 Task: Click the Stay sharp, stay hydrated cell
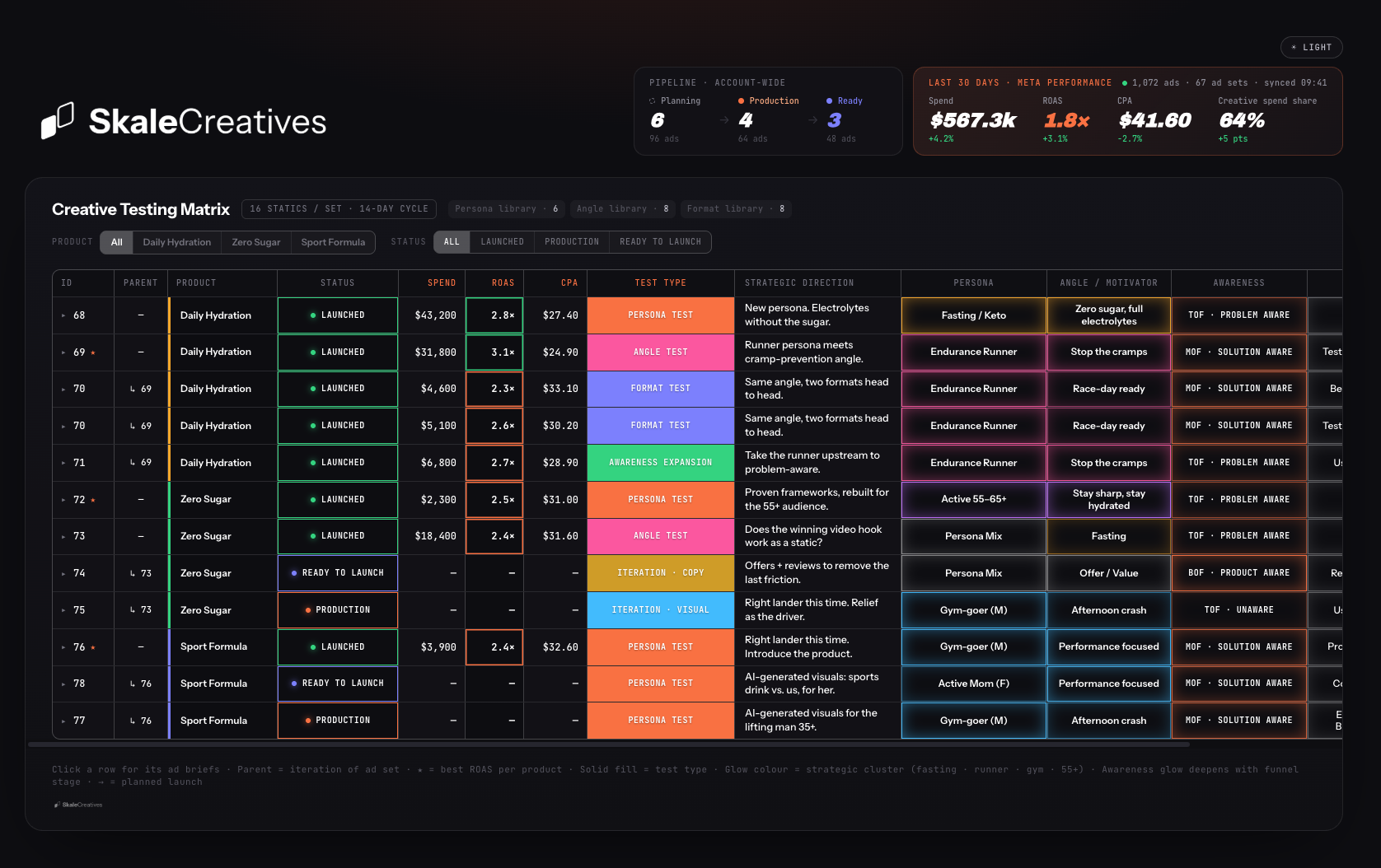click(1108, 500)
